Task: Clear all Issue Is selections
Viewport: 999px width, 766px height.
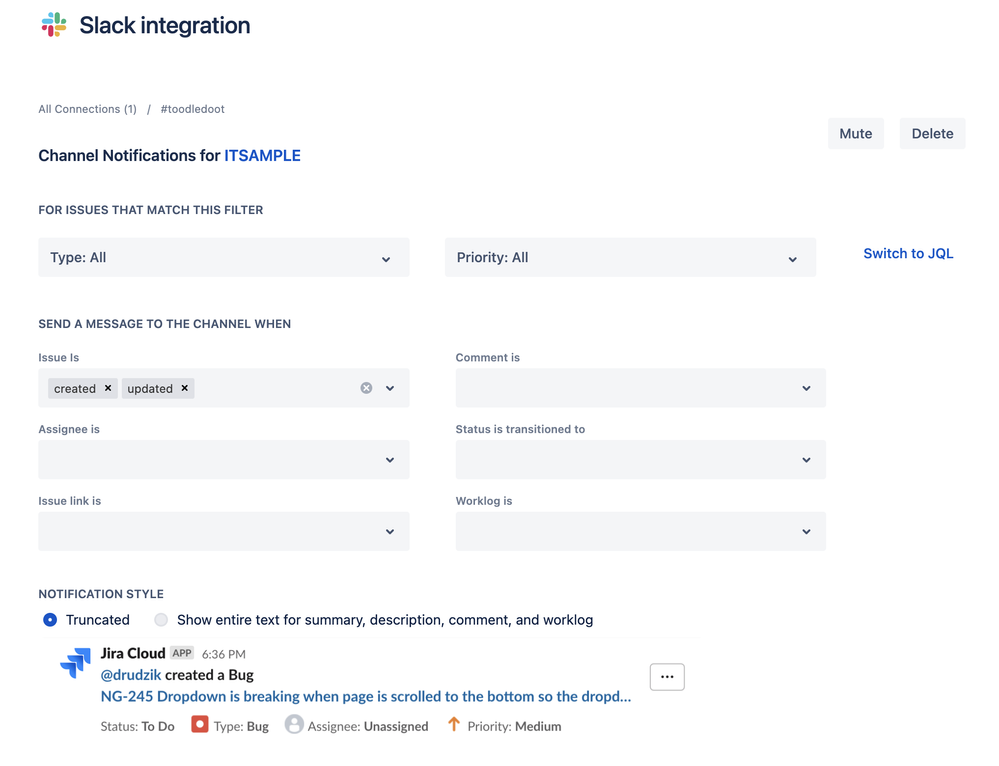Action: (366, 388)
